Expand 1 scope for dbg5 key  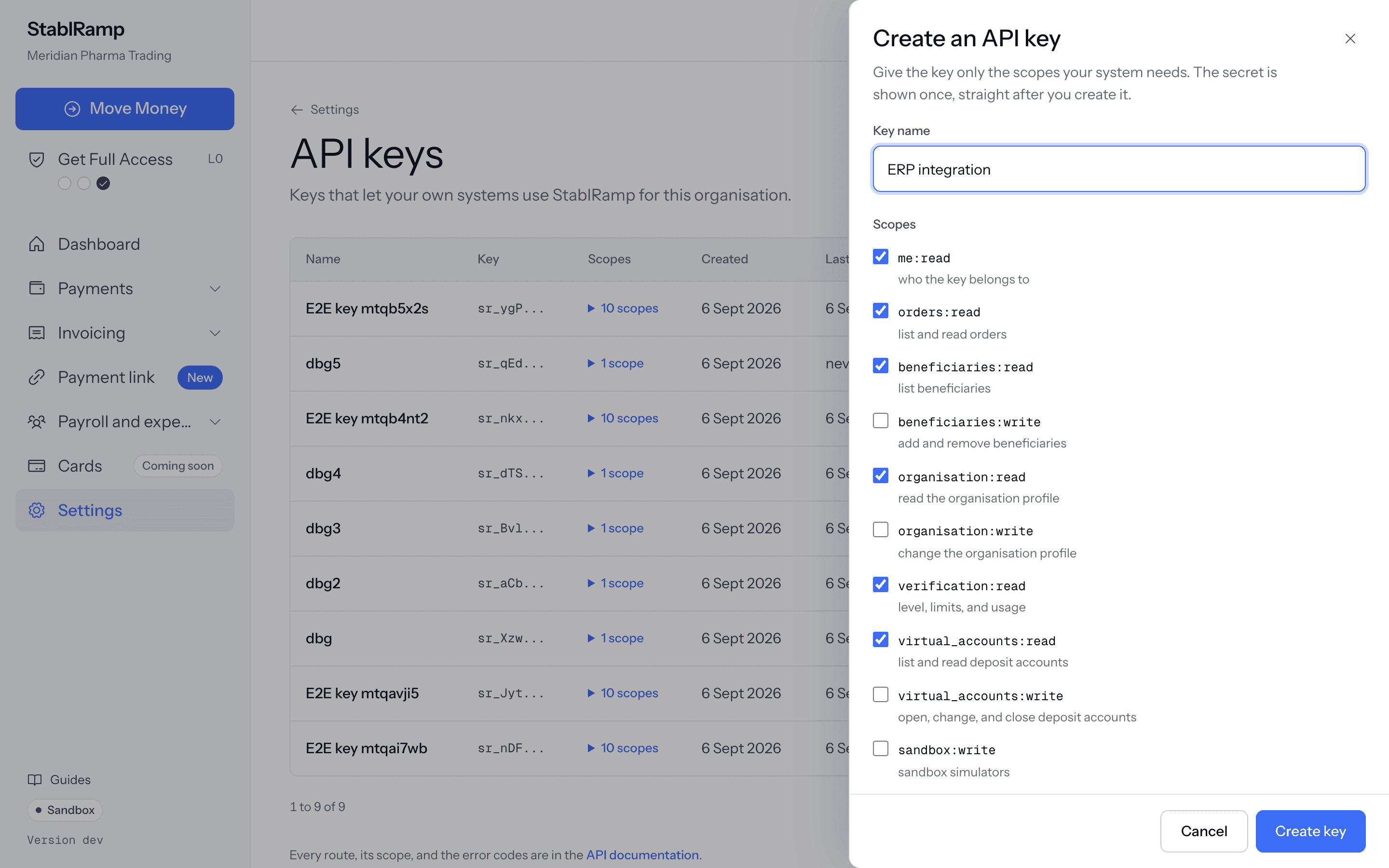(615, 364)
